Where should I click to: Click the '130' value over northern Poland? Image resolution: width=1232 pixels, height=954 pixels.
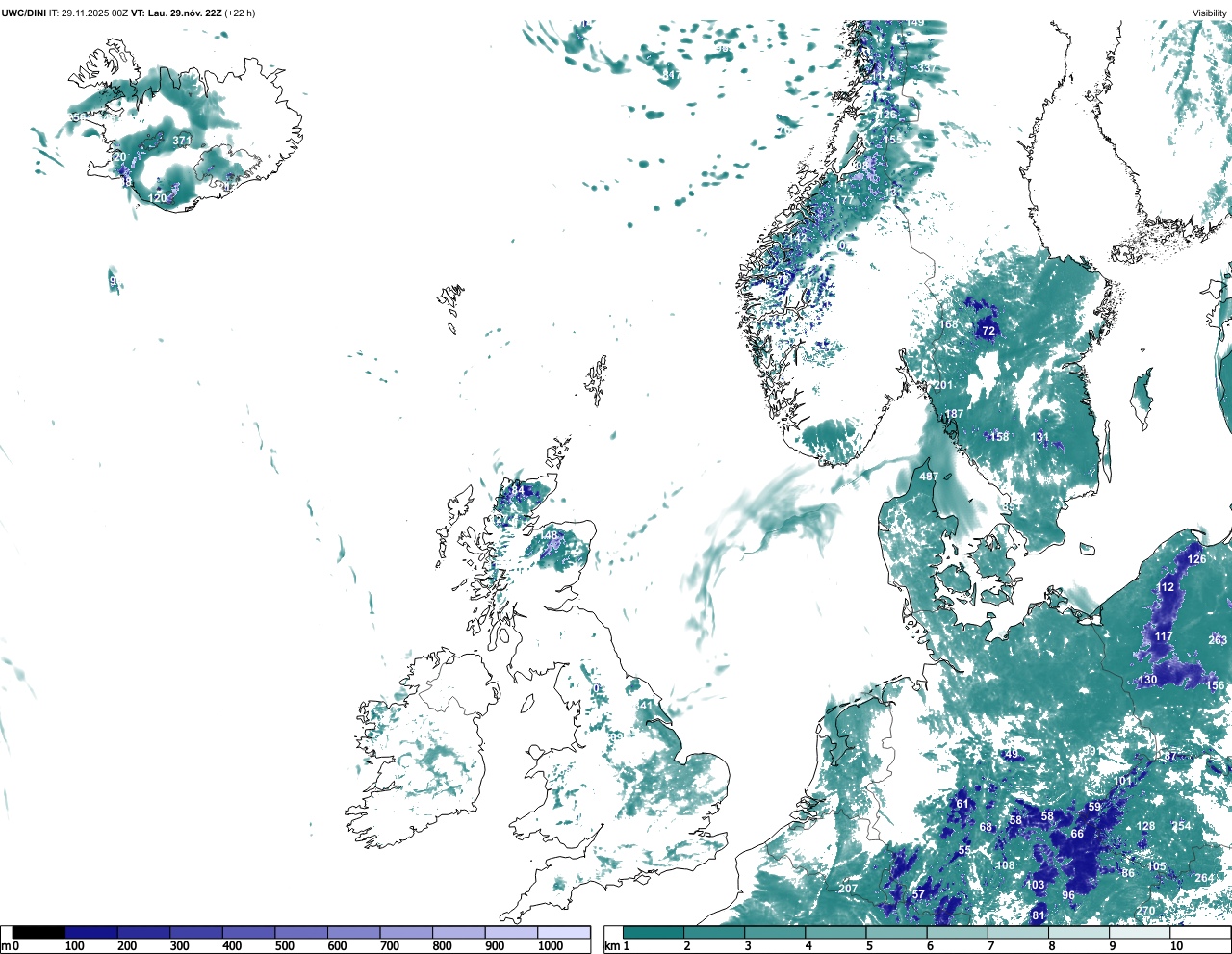(1148, 680)
